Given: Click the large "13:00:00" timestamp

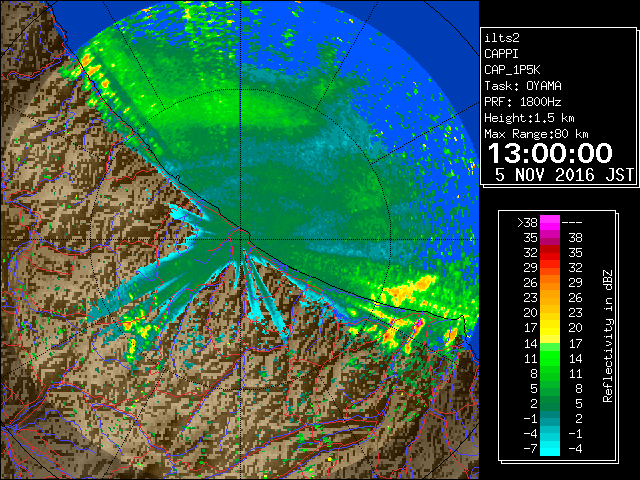Looking at the screenshot, I should 550,153.
